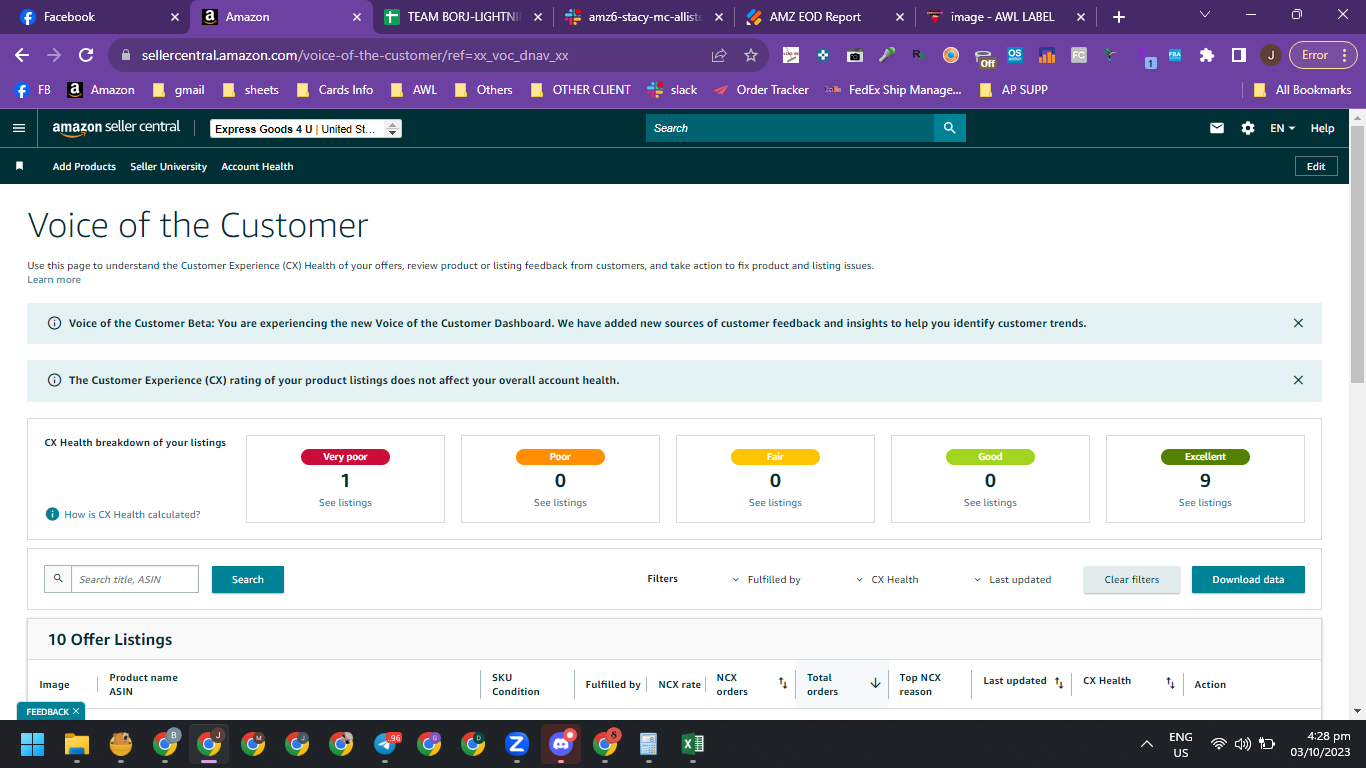Open the How is CX Health calculated link
This screenshot has width=1366, height=768.
[132, 515]
